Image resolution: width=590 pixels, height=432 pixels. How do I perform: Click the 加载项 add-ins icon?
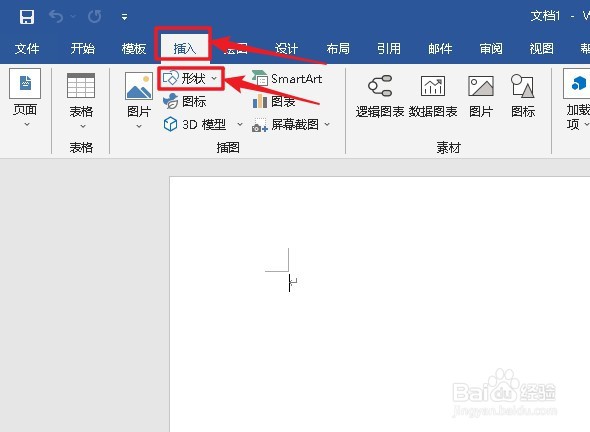[x=578, y=84]
